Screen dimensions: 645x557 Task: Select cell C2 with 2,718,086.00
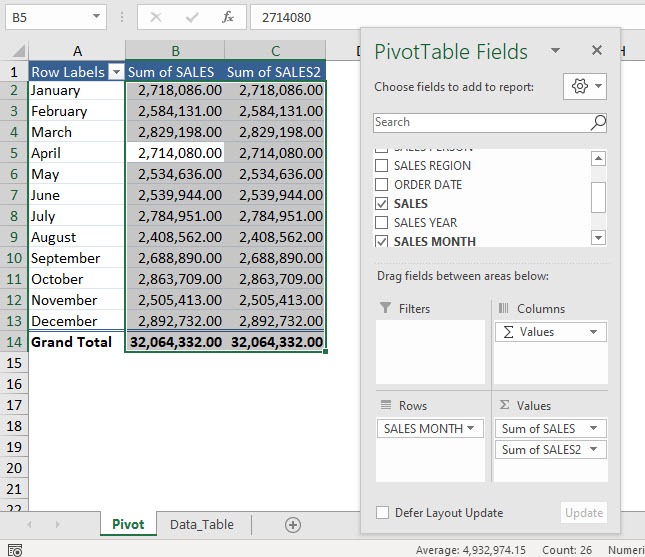(x=275, y=90)
